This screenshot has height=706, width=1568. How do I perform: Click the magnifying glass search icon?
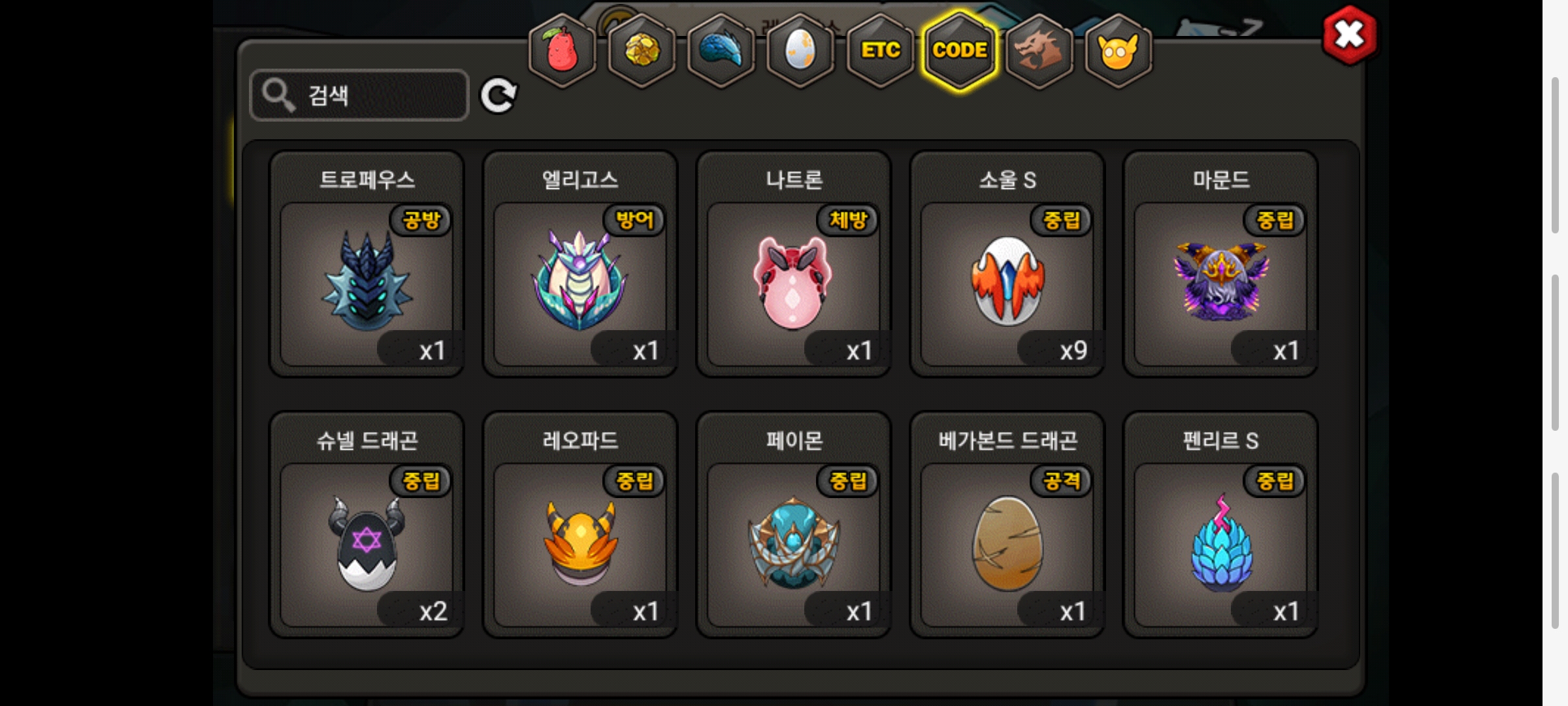[278, 95]
